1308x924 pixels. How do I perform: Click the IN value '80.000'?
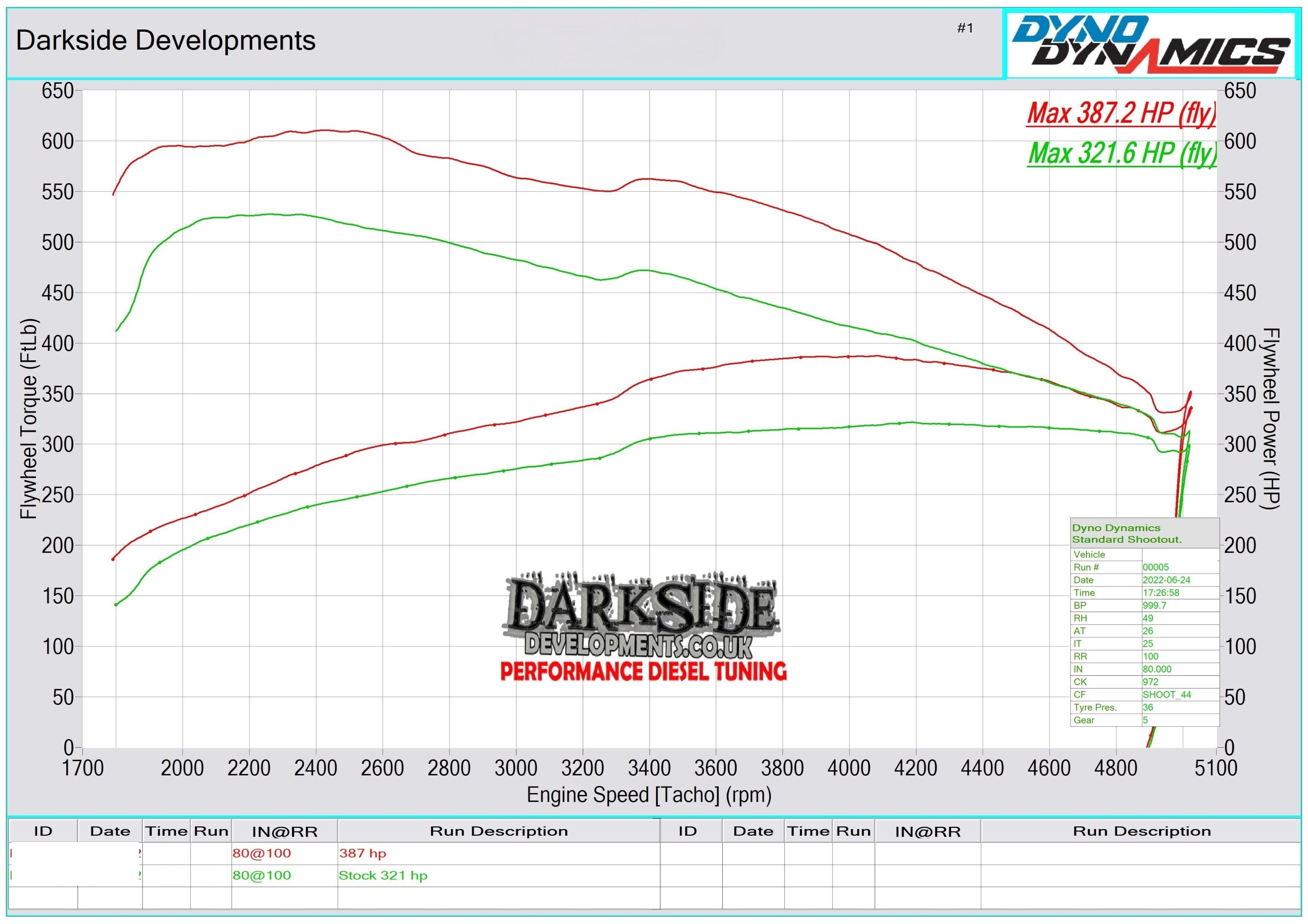coord(1157,669)
